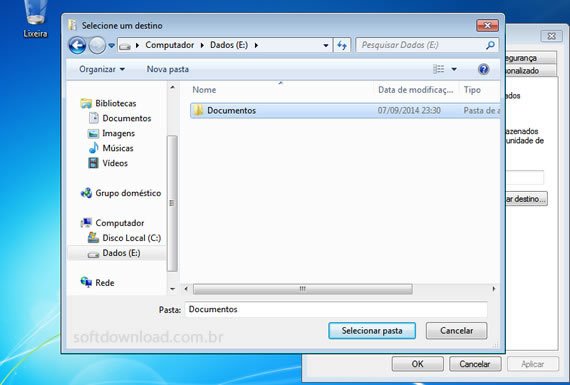Click the Pesquisar Dados (E:) search field
The height and width of the screenshot is (385, 570).
coord(427,45)
